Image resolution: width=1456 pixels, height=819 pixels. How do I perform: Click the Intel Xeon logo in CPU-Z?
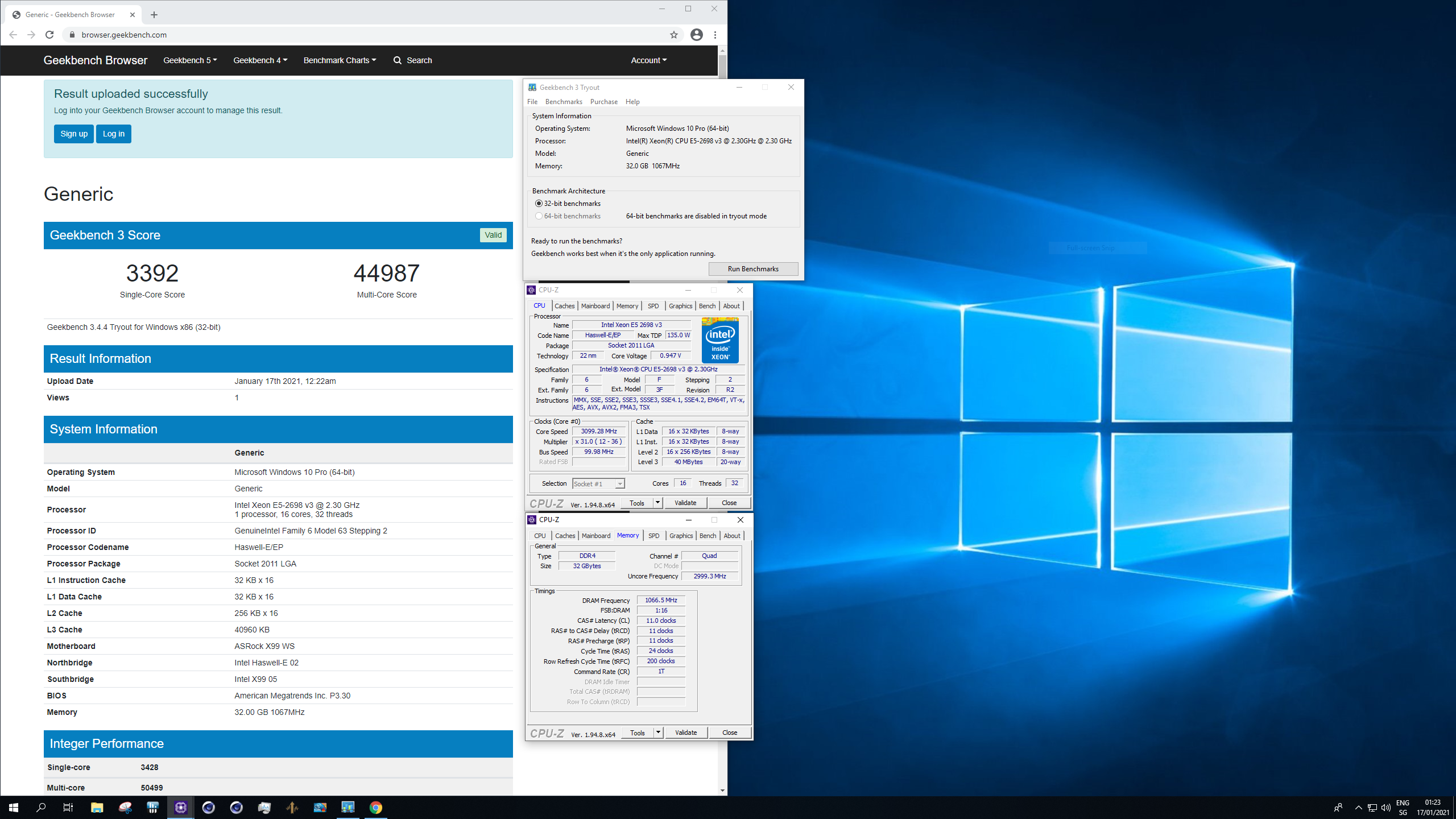pyautogui.click(x=720, y=340)
